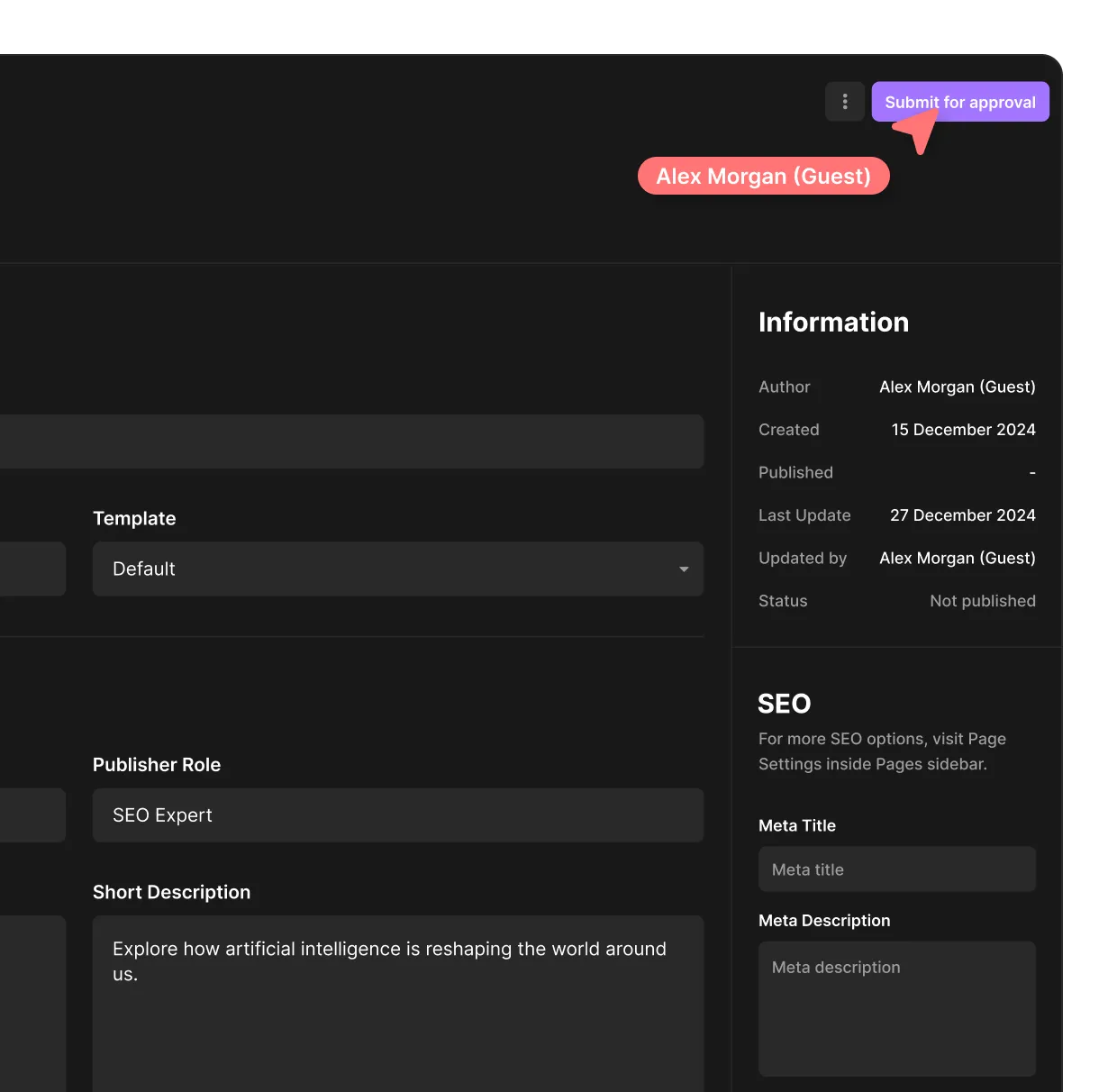Focus the Short Description text area
1117x1092 pixels.
click(x=398, y=1004)
